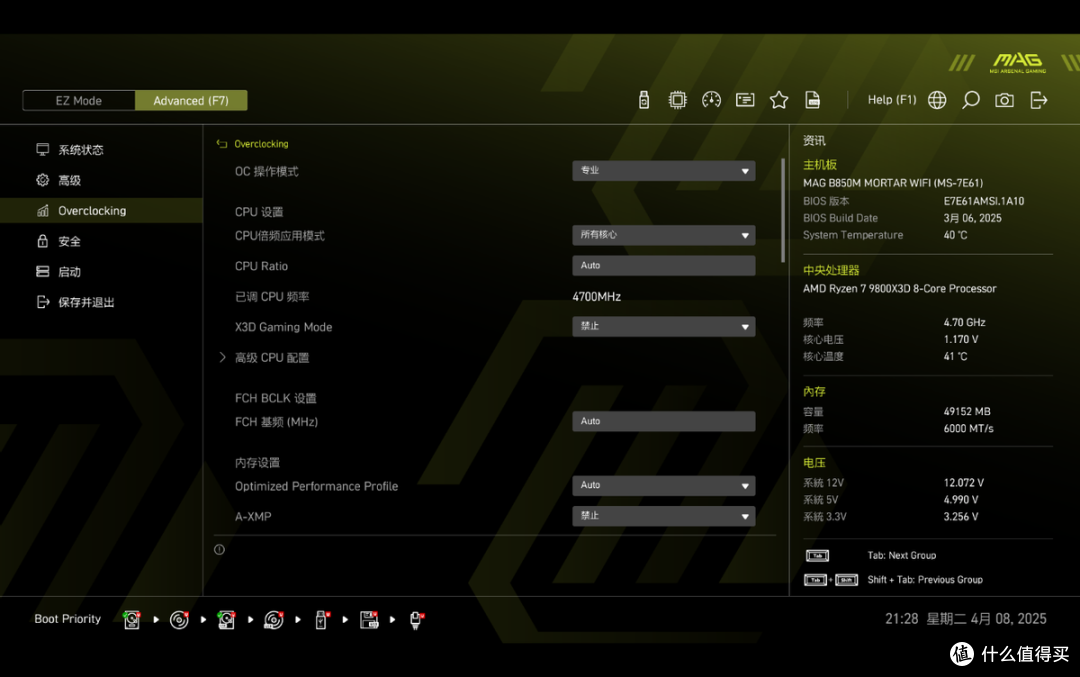Click the star favorites icon
The height and width of the screenshot is (677, 1080).
(779, 100)
